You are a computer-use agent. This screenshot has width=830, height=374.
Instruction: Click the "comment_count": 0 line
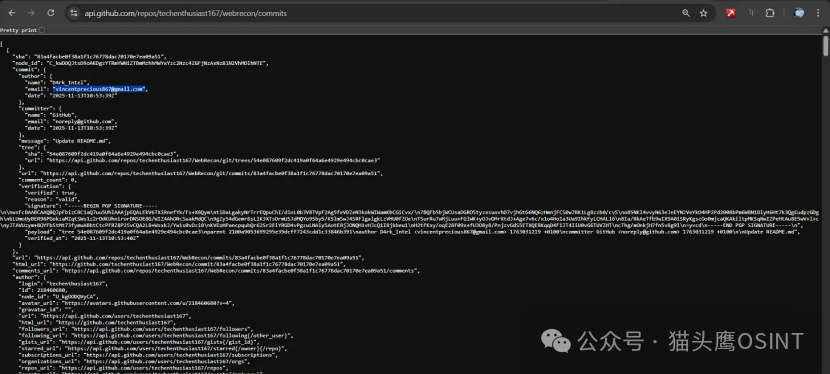point(48,179)
